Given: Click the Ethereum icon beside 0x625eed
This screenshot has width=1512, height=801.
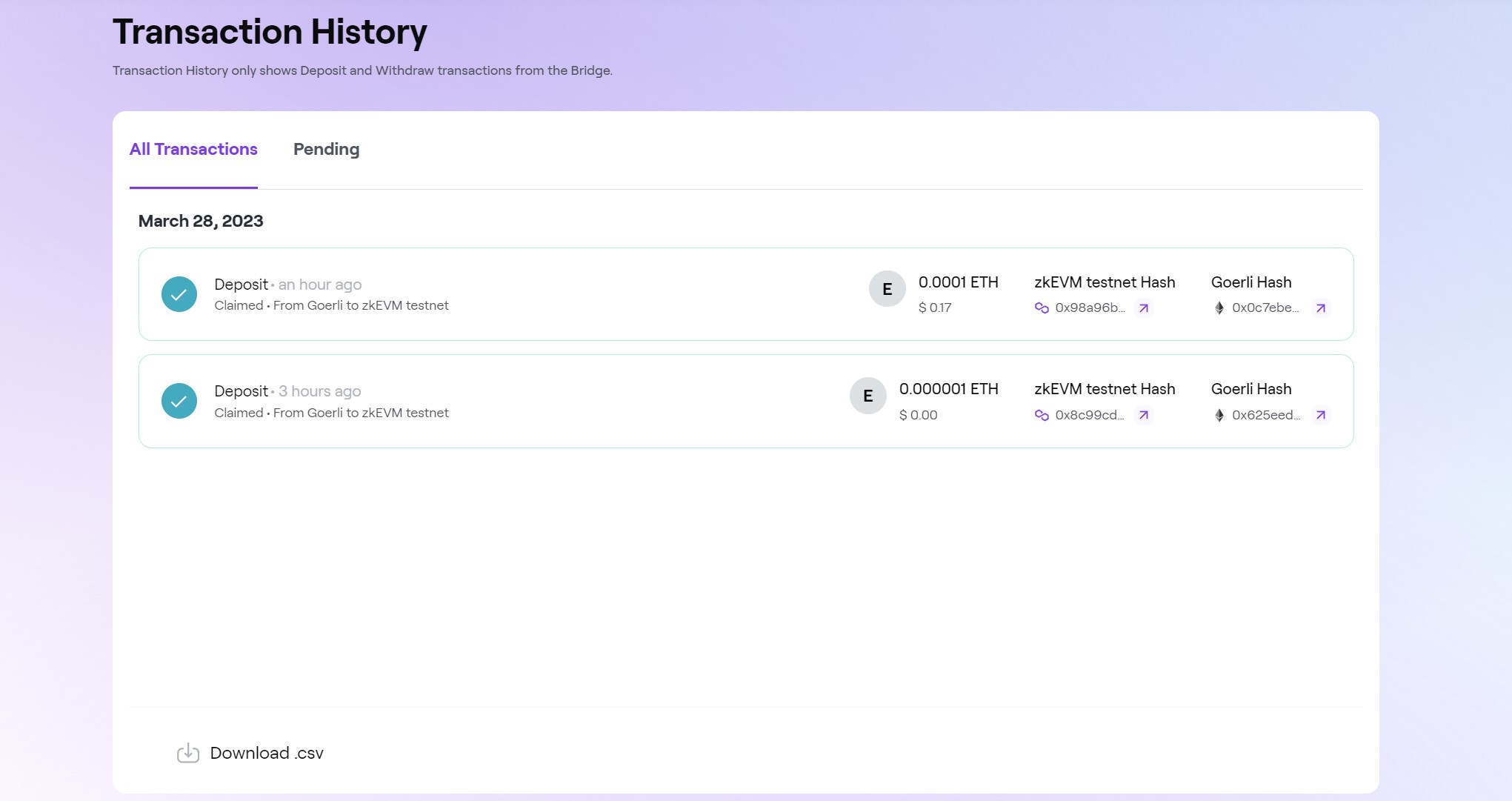Looking at the screenshot, I should click(x=1219, y=415).
